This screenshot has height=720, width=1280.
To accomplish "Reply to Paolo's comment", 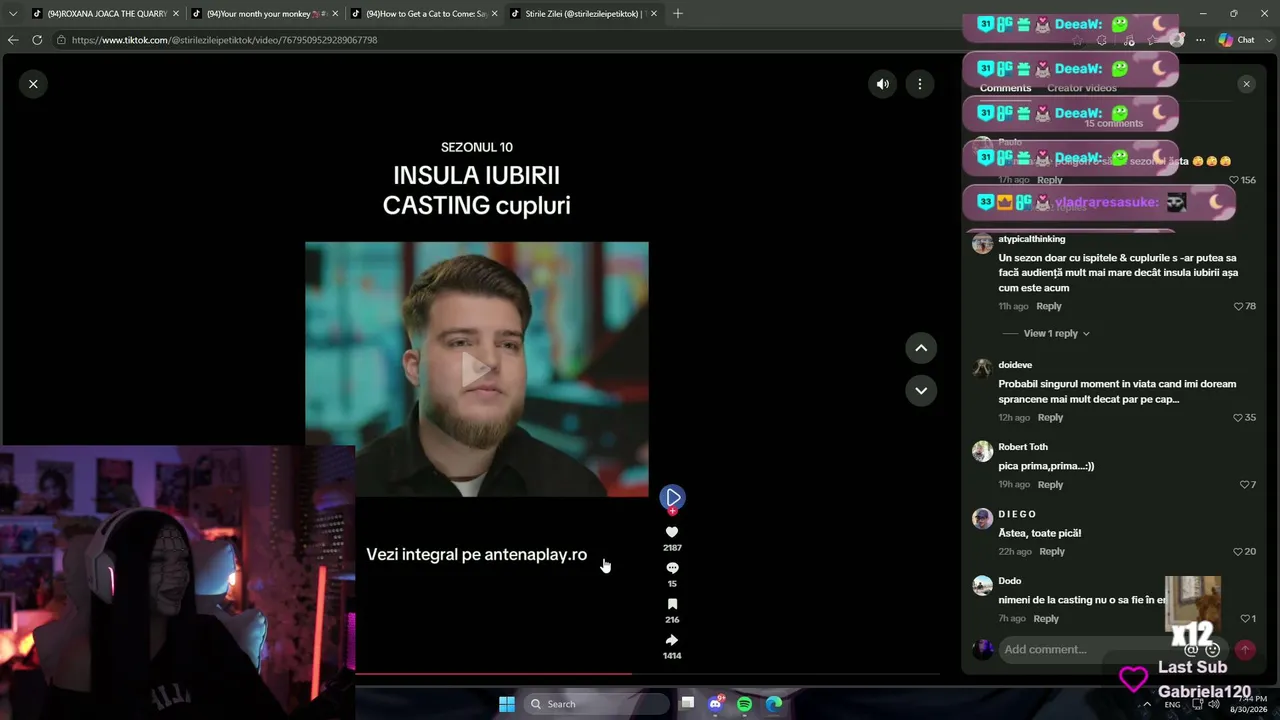I will (x=1049, y=180).
